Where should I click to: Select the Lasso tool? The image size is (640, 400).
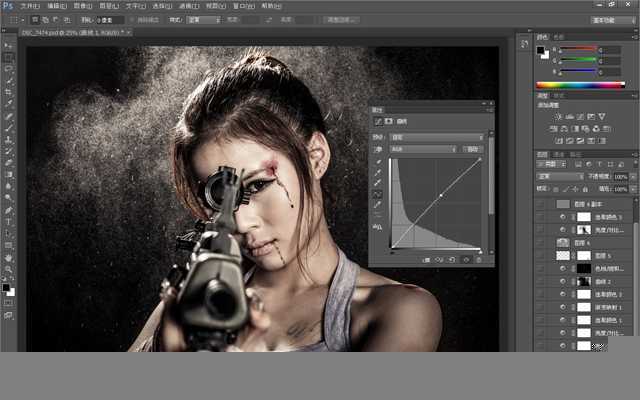click(8, 69)
